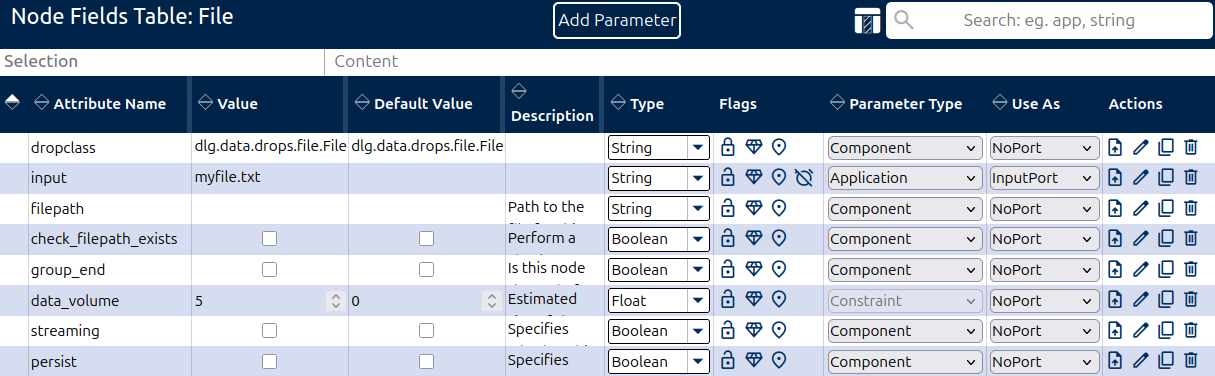Click the move-up action icon for persist row

(x=1116, y=362)
